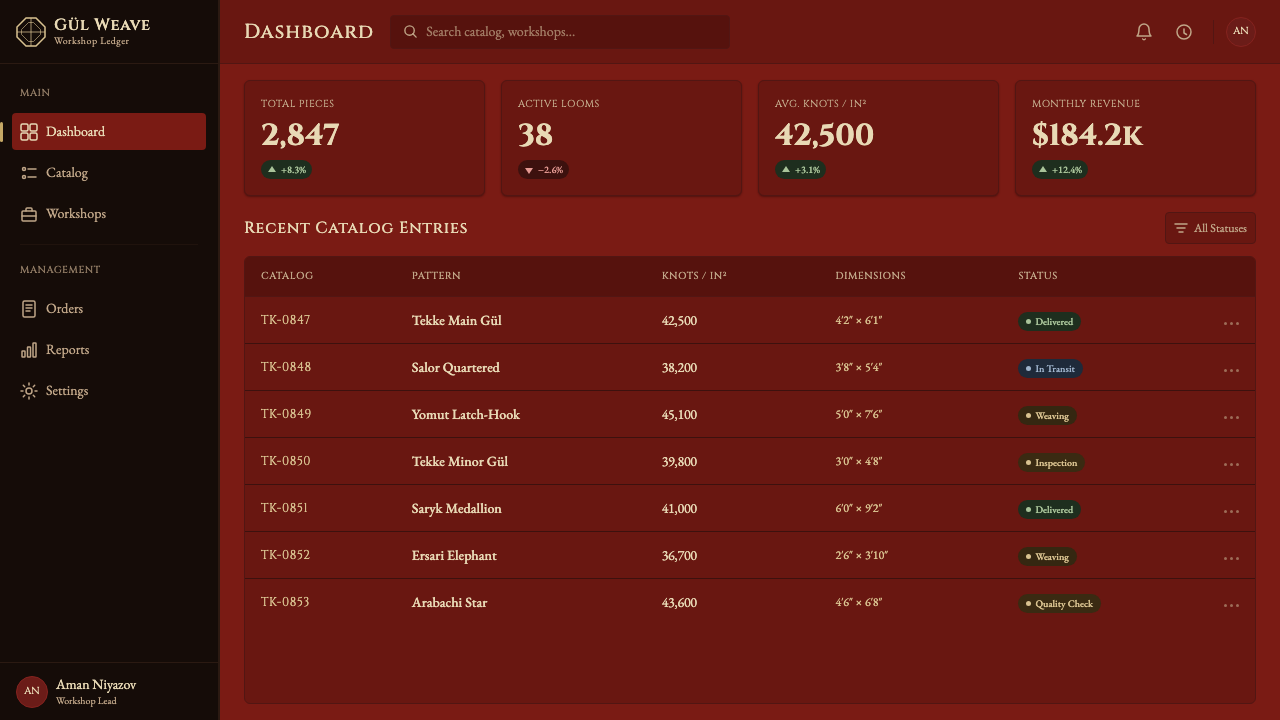Click the Reports bar chart icon
Viewport: 1280px width, 720px height.
[29, 350]
